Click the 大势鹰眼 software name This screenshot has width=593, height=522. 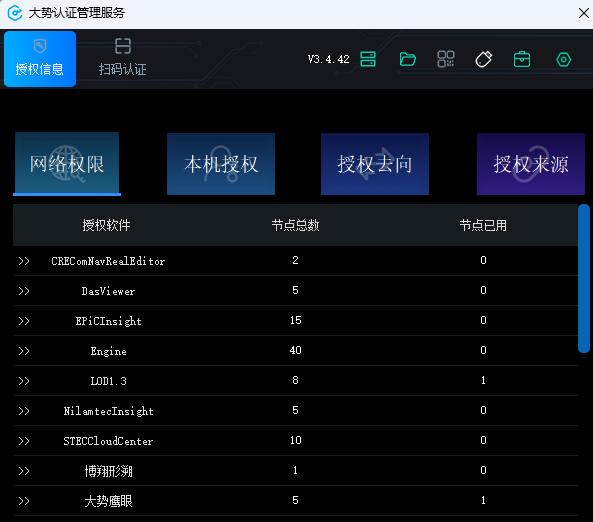coord(108,501)
